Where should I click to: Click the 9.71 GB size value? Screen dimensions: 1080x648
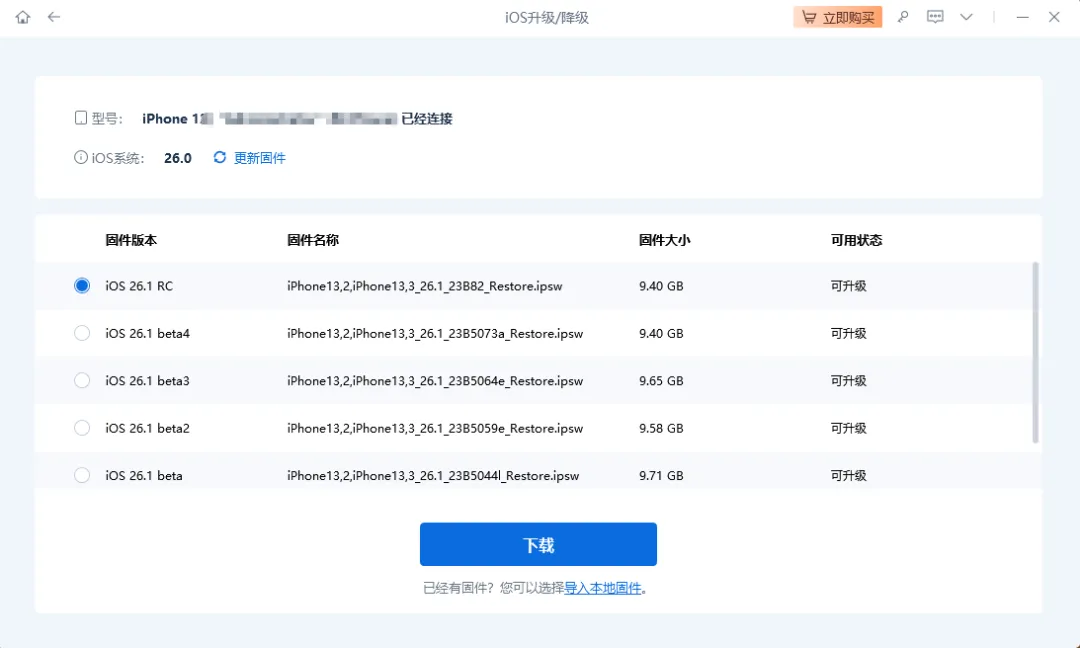[x=661, y=475]
